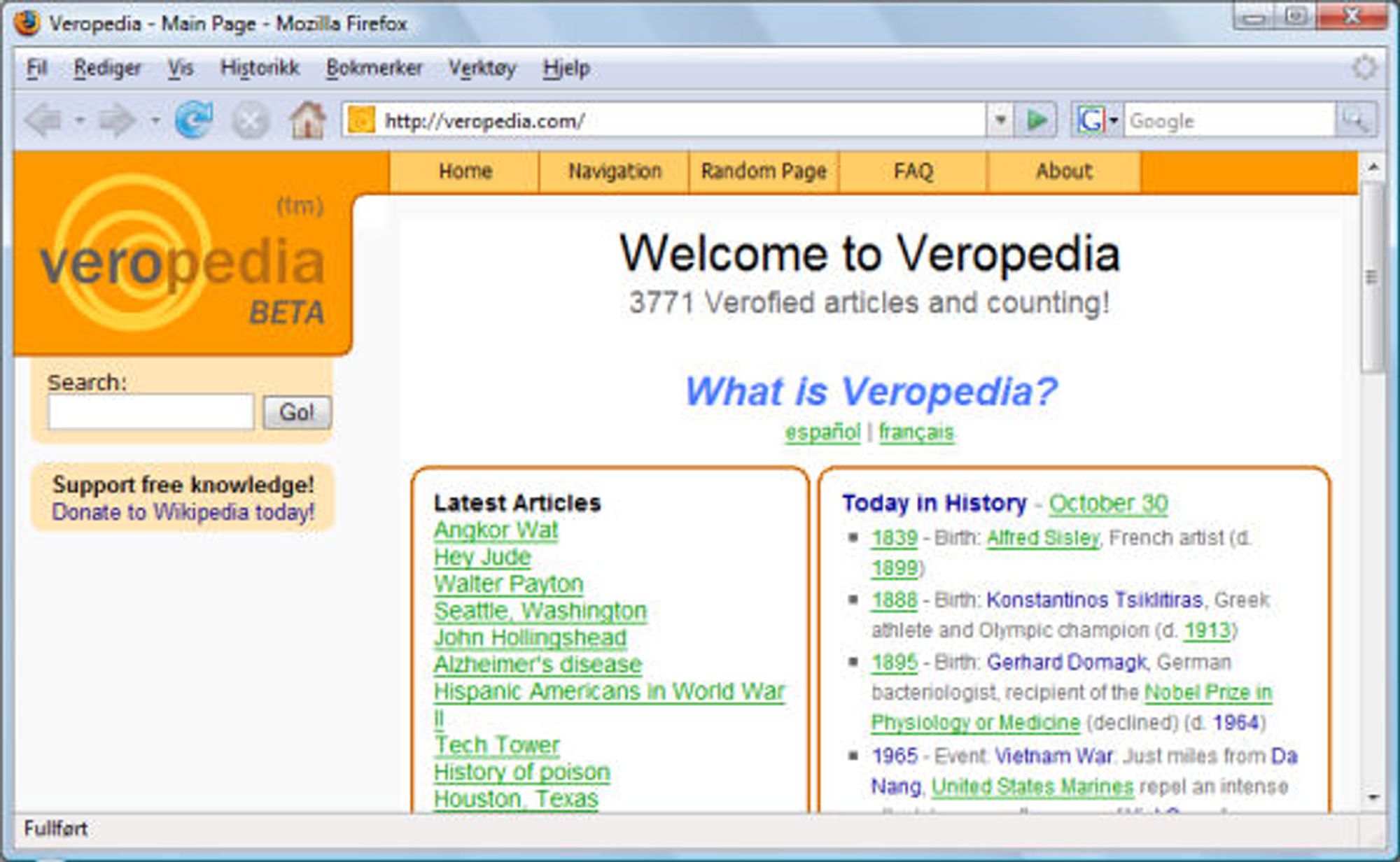Click the Back navigation arrow
The height and width of the screenshot is (862, 1400).
coord(45,121)
